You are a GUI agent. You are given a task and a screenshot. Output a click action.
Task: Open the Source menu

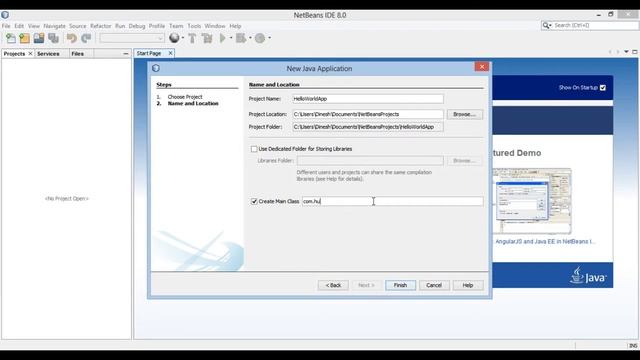point(78,26)
